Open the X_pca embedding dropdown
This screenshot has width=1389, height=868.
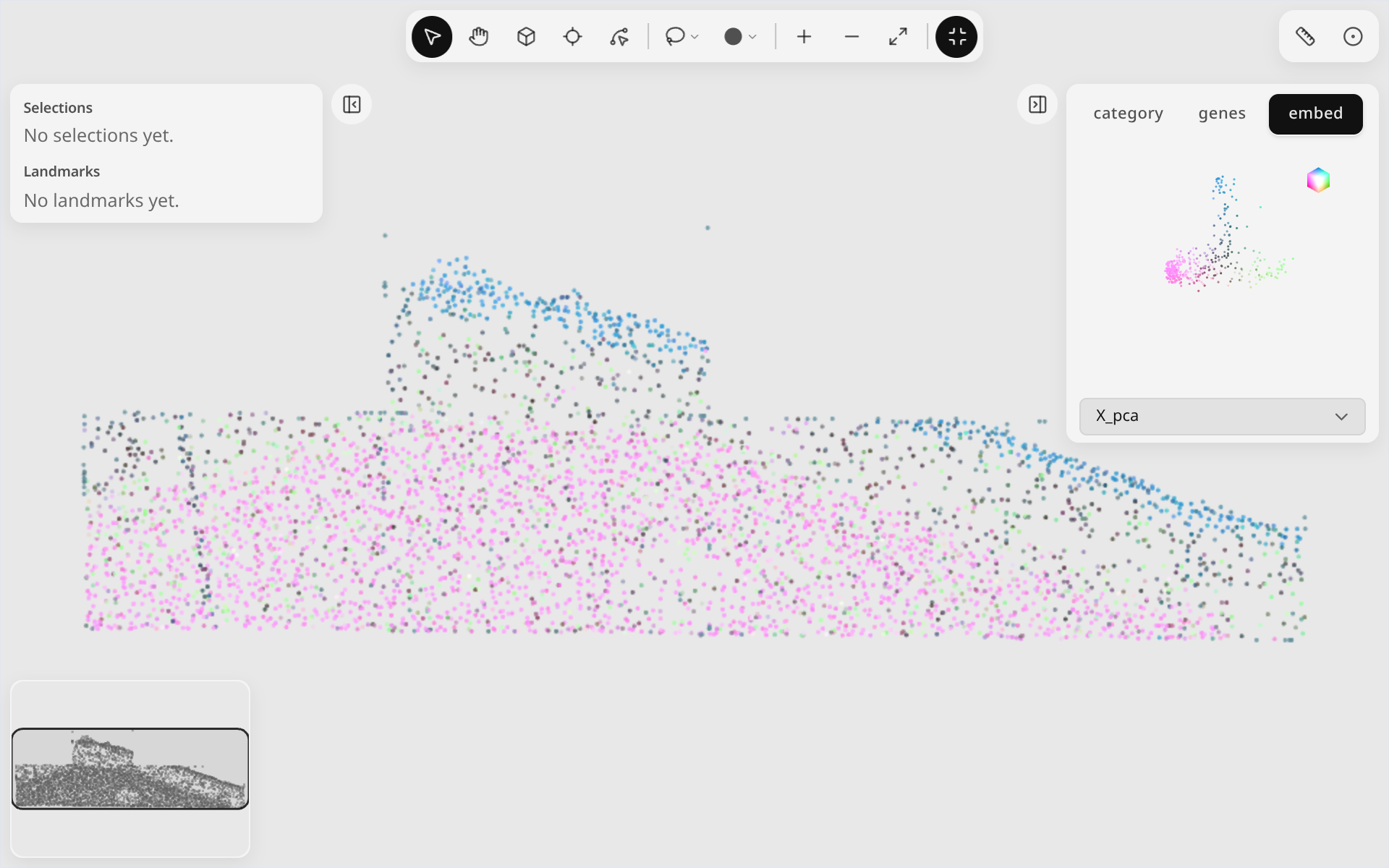[x=1222, y=416]
